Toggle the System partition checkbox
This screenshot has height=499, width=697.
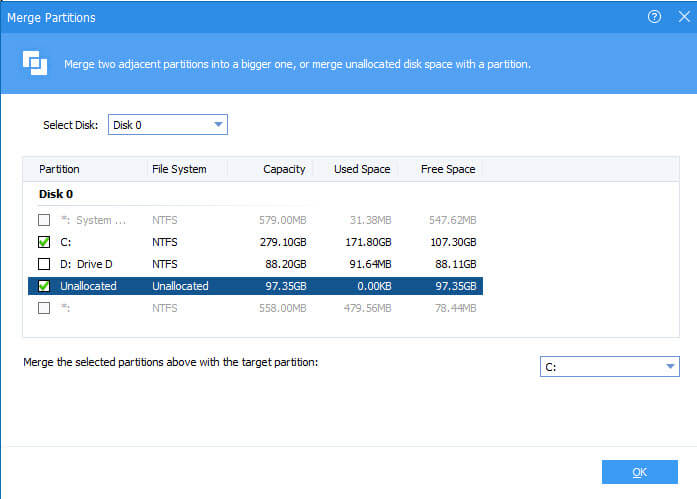pos(44,220)
